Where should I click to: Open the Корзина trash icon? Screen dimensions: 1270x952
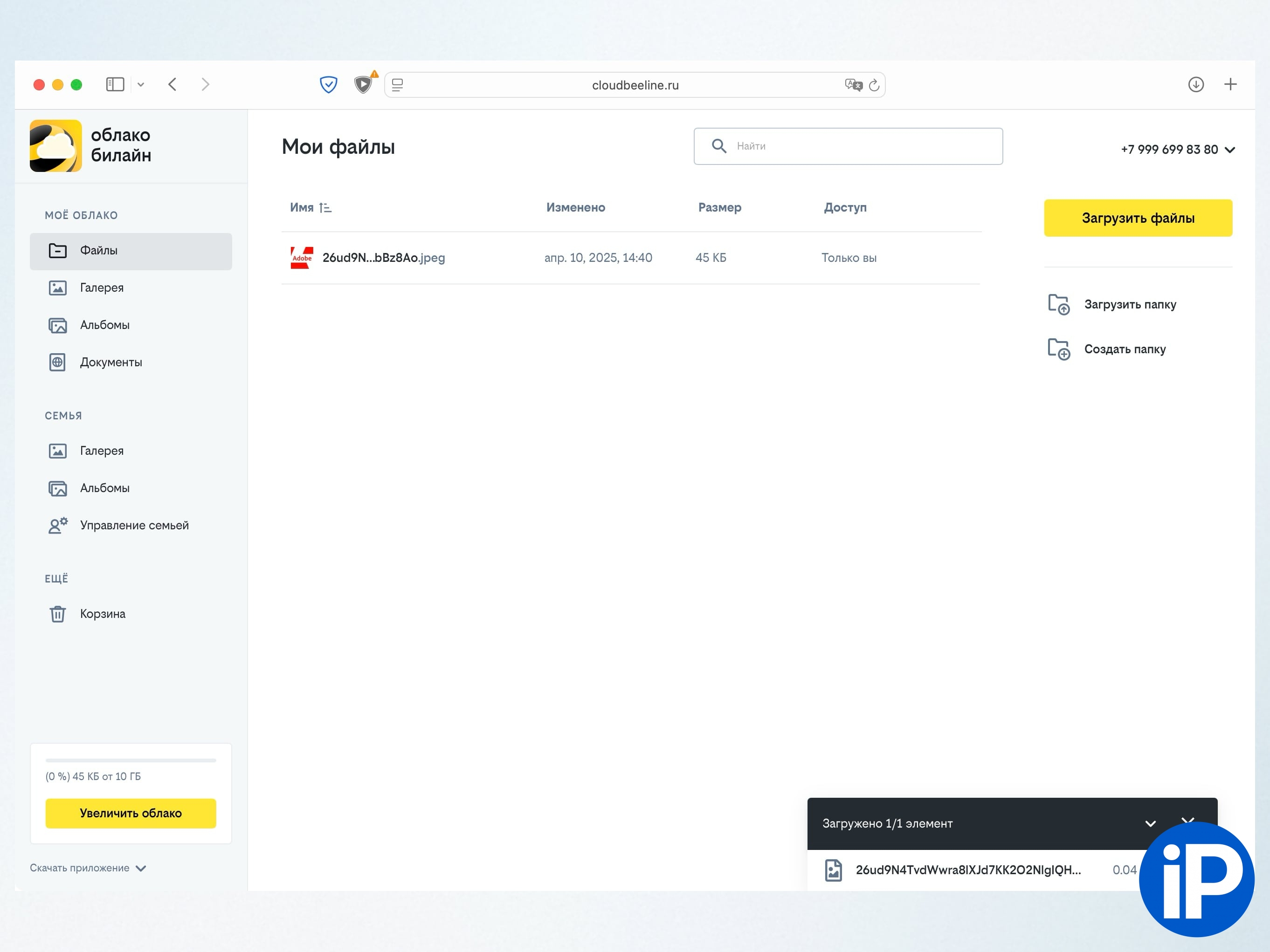tap(57, 614)
